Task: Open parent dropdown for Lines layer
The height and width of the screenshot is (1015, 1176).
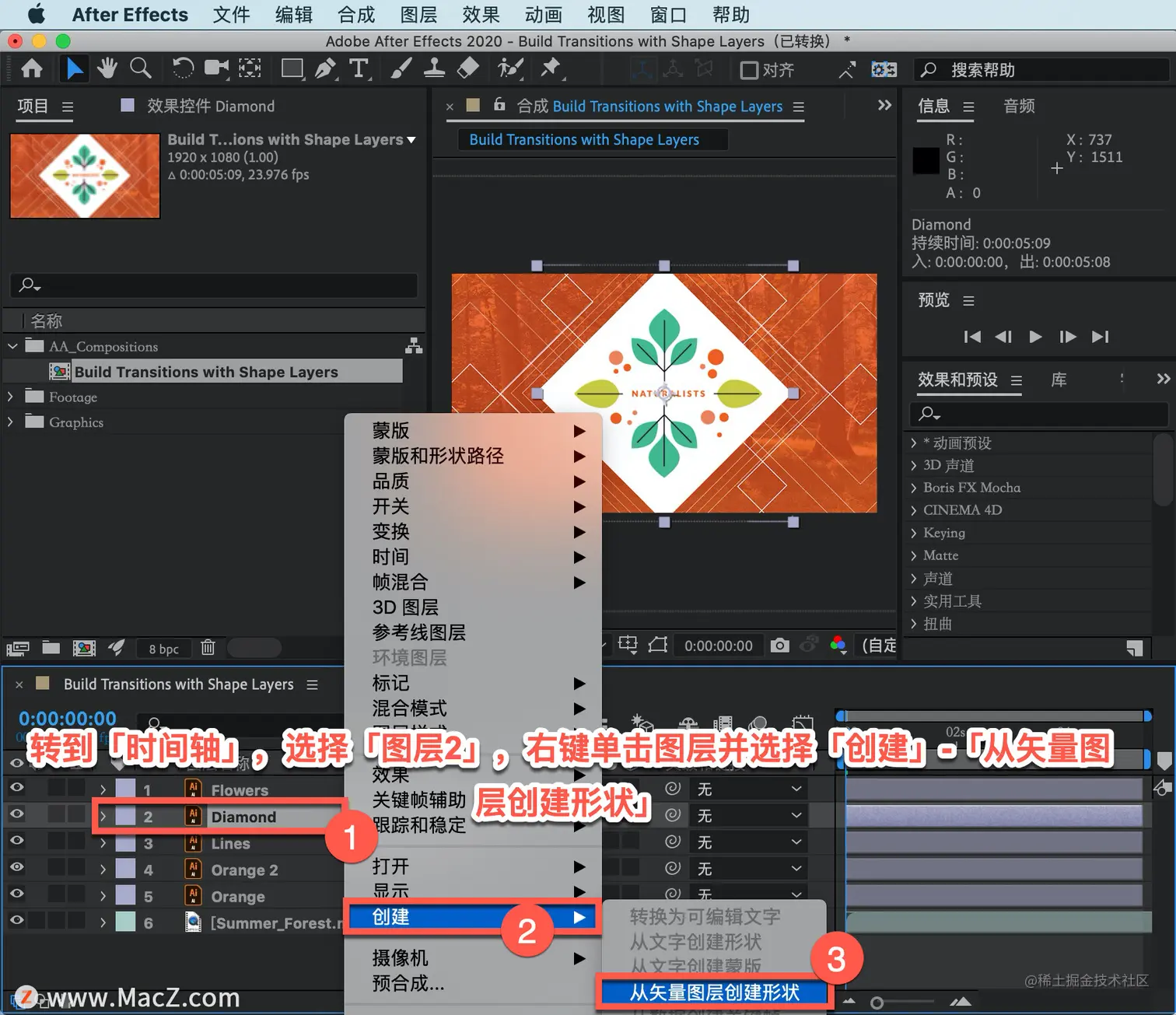Action: click(x=749, y=842)
